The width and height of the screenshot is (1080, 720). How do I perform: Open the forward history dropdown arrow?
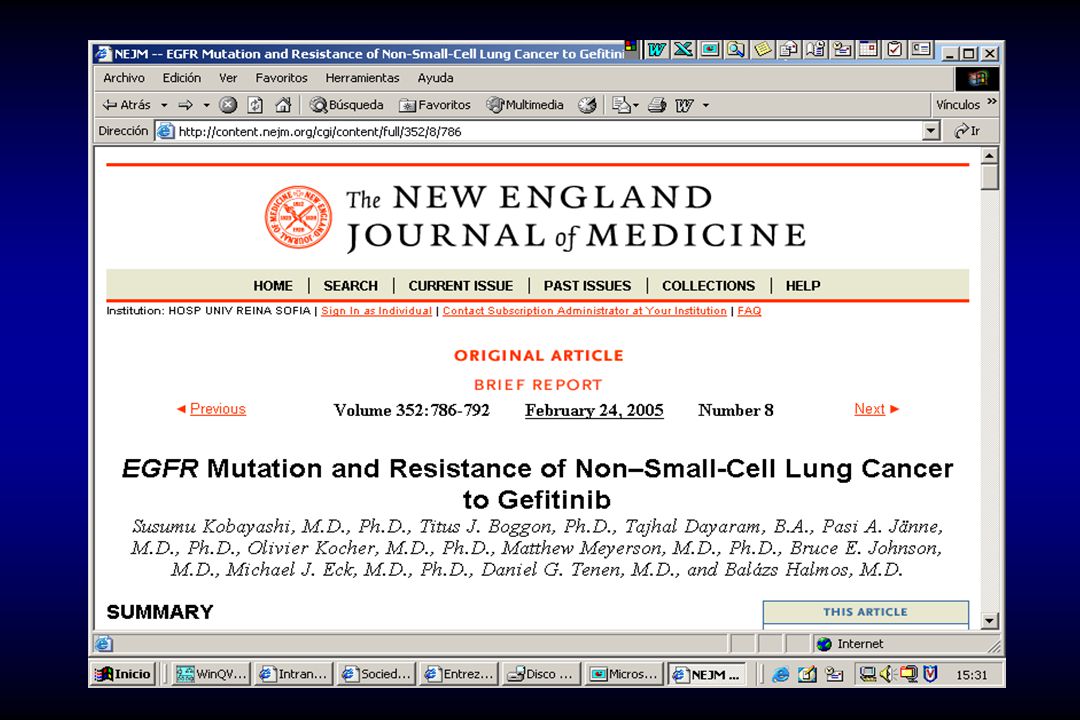206,105
